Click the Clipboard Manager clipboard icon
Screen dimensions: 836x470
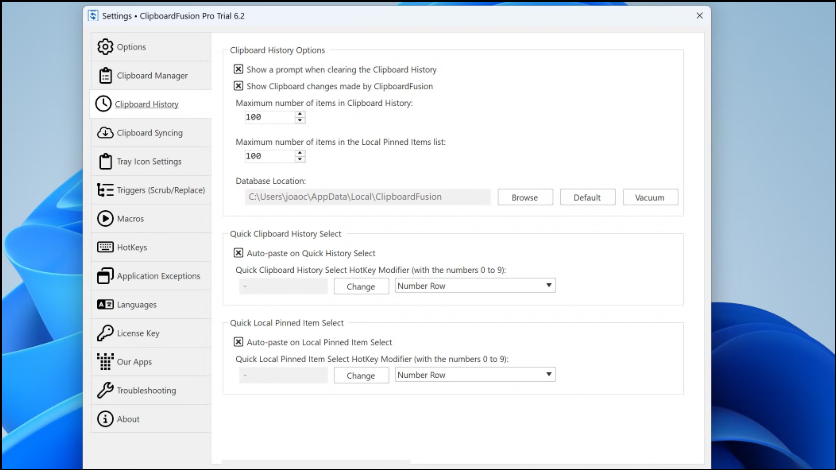pyautogui.click(x=105, y=76)
